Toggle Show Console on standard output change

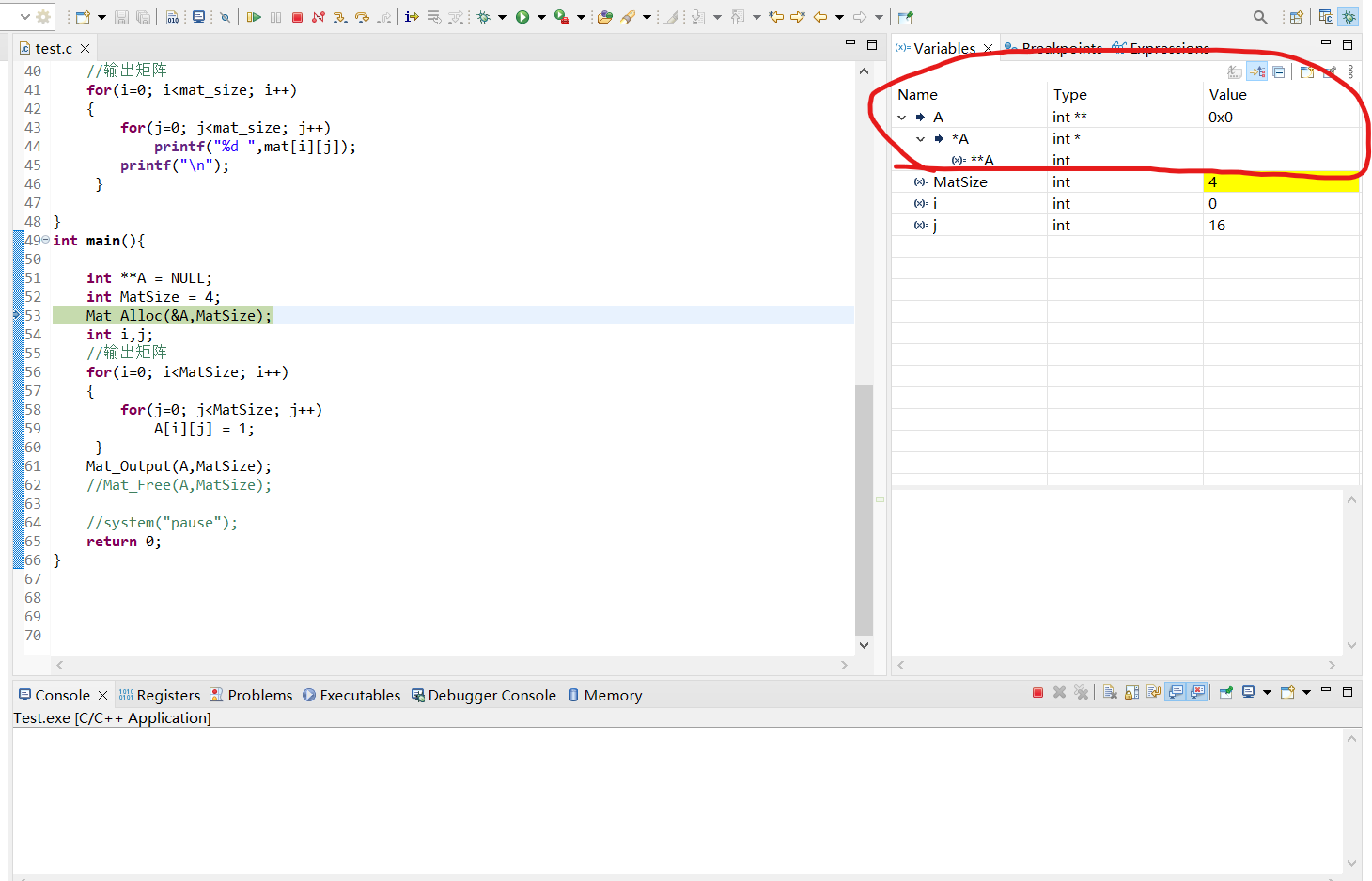[x=1176, y=693]
